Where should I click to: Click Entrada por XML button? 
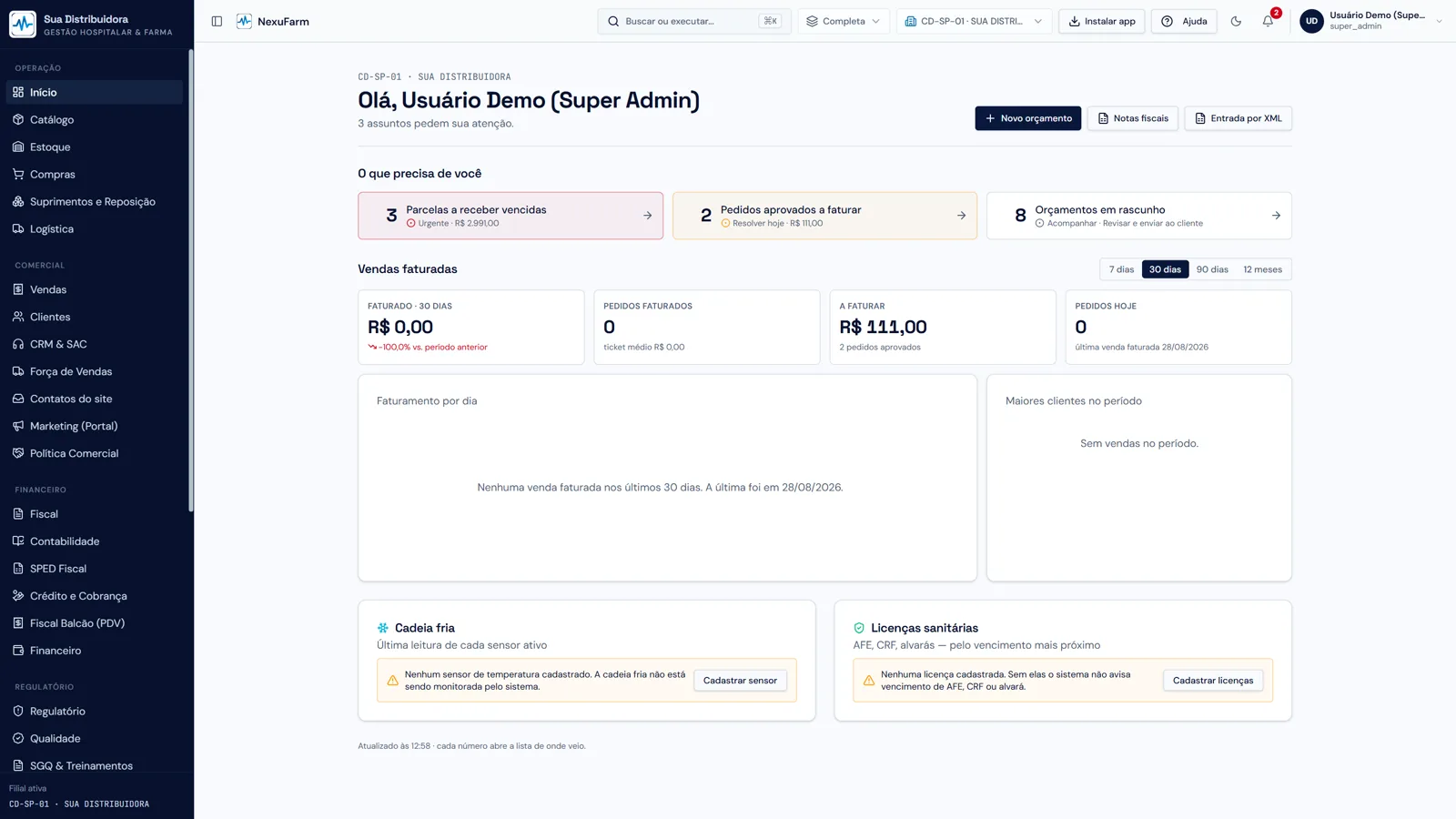tap(1239, 118)
